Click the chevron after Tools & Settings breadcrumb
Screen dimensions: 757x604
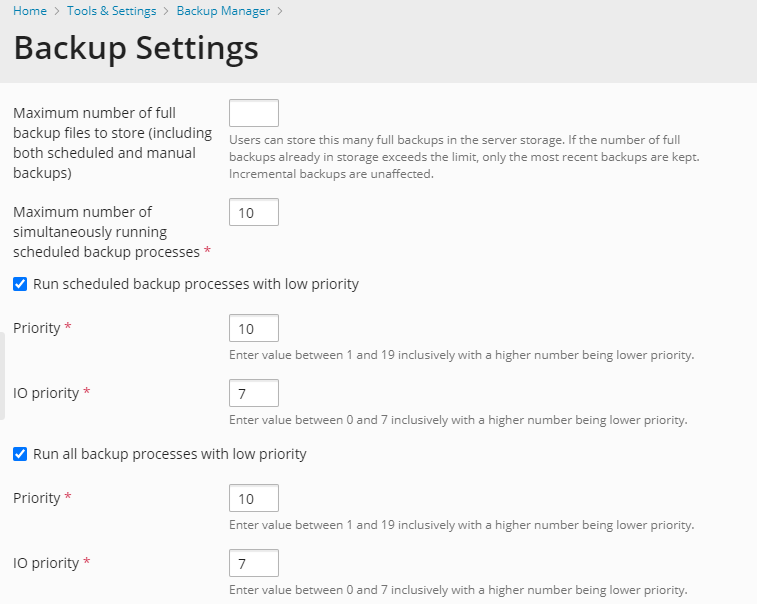click(166, 11)
